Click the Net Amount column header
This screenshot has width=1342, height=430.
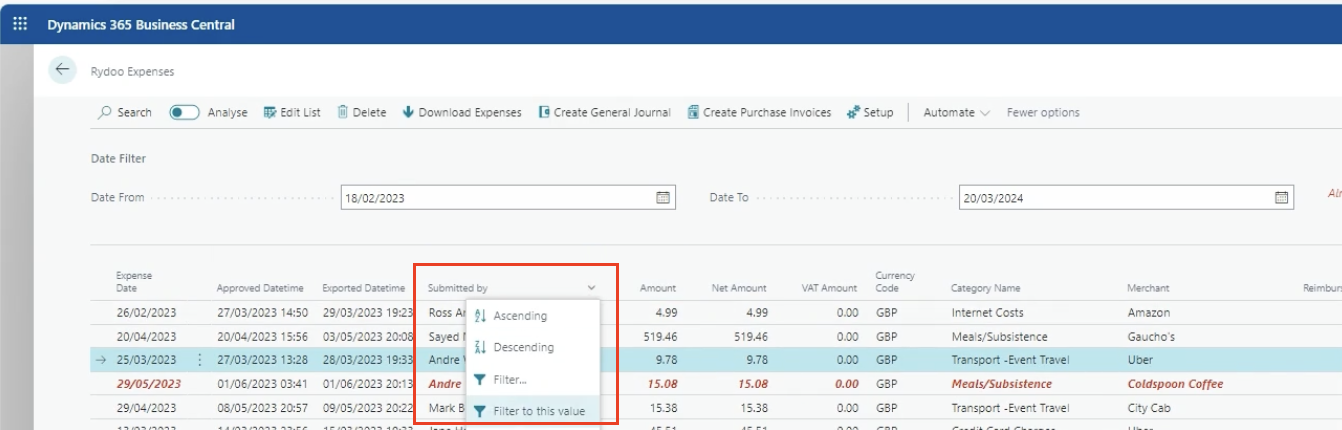click(x=739, y=288)
